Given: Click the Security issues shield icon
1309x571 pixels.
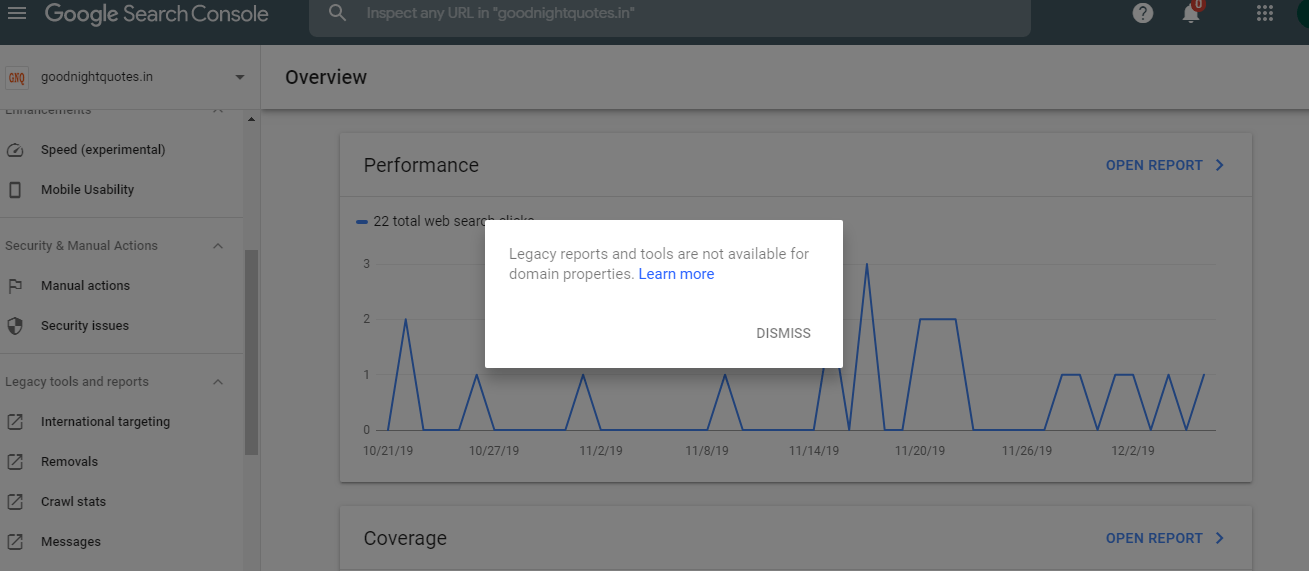Looking at the screenshot, I should coord(15,326).
